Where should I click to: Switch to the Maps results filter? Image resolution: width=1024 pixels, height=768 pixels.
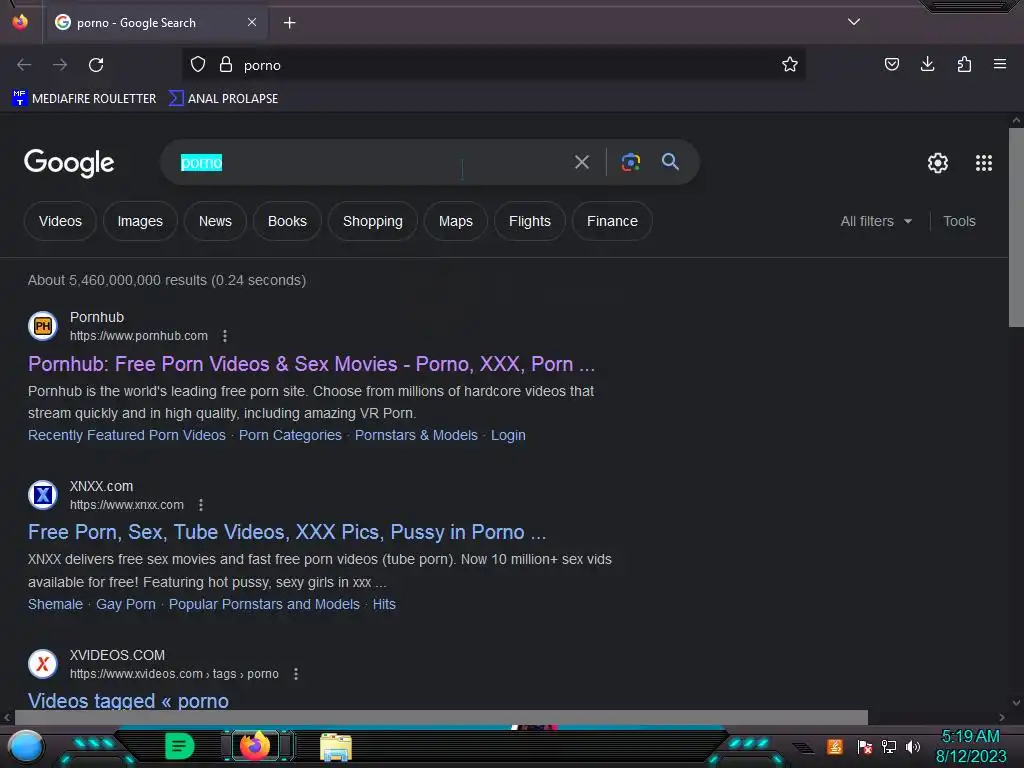[x=455, y=221]
